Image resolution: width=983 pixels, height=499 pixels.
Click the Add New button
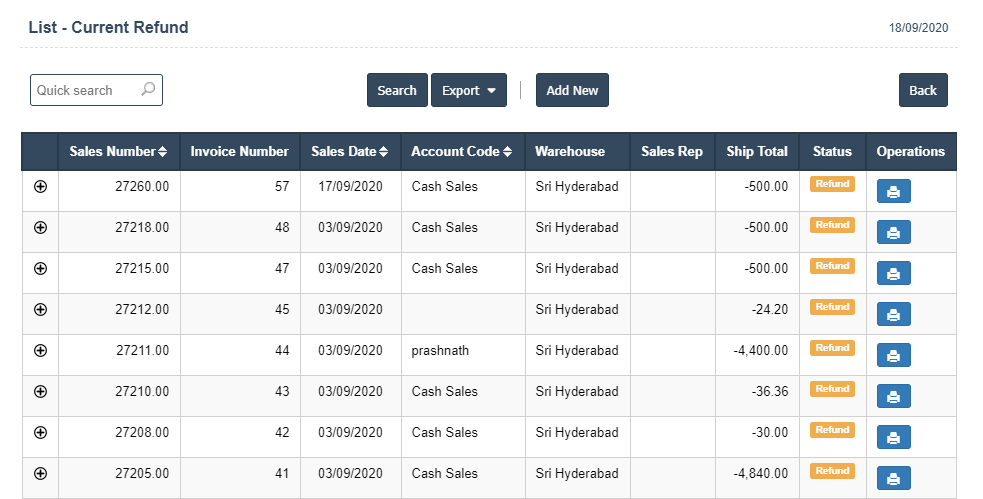[572, 90]
